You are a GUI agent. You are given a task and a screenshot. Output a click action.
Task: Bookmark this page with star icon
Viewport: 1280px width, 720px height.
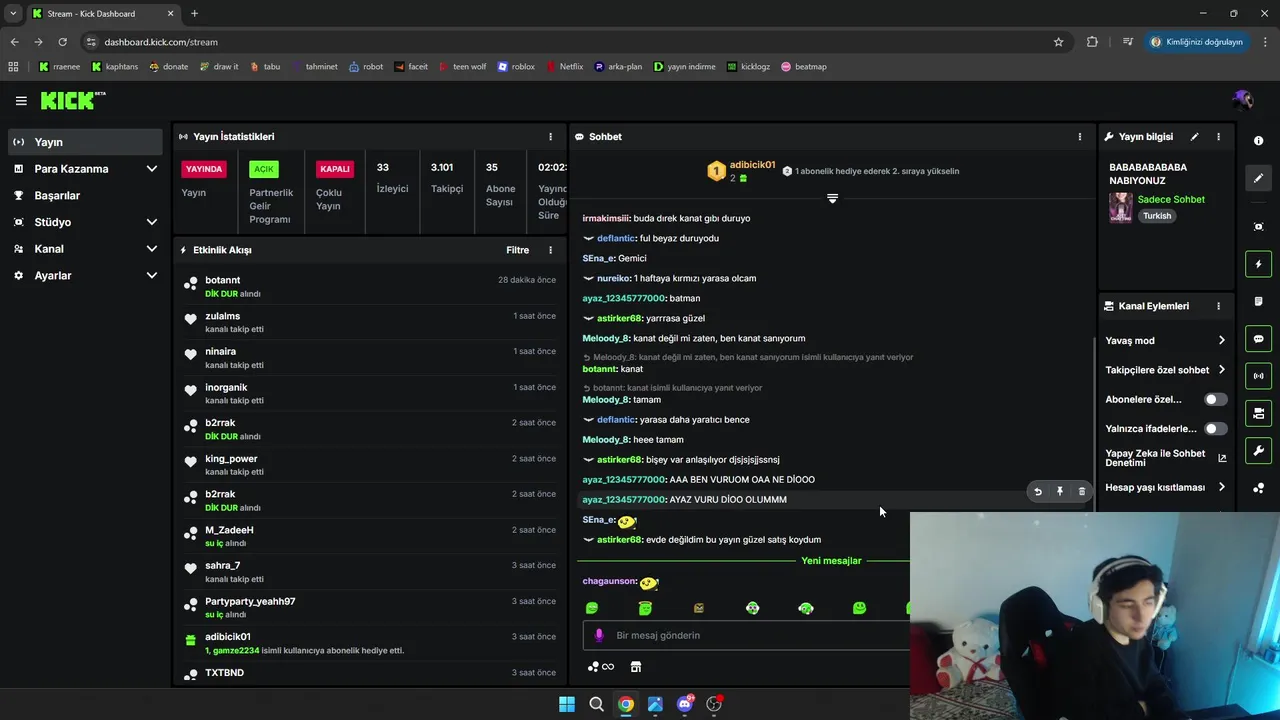[1058, 42]
